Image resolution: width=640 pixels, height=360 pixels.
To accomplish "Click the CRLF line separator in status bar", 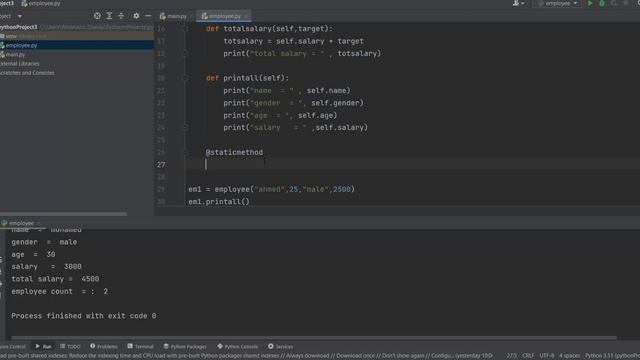I will (528, 356).
